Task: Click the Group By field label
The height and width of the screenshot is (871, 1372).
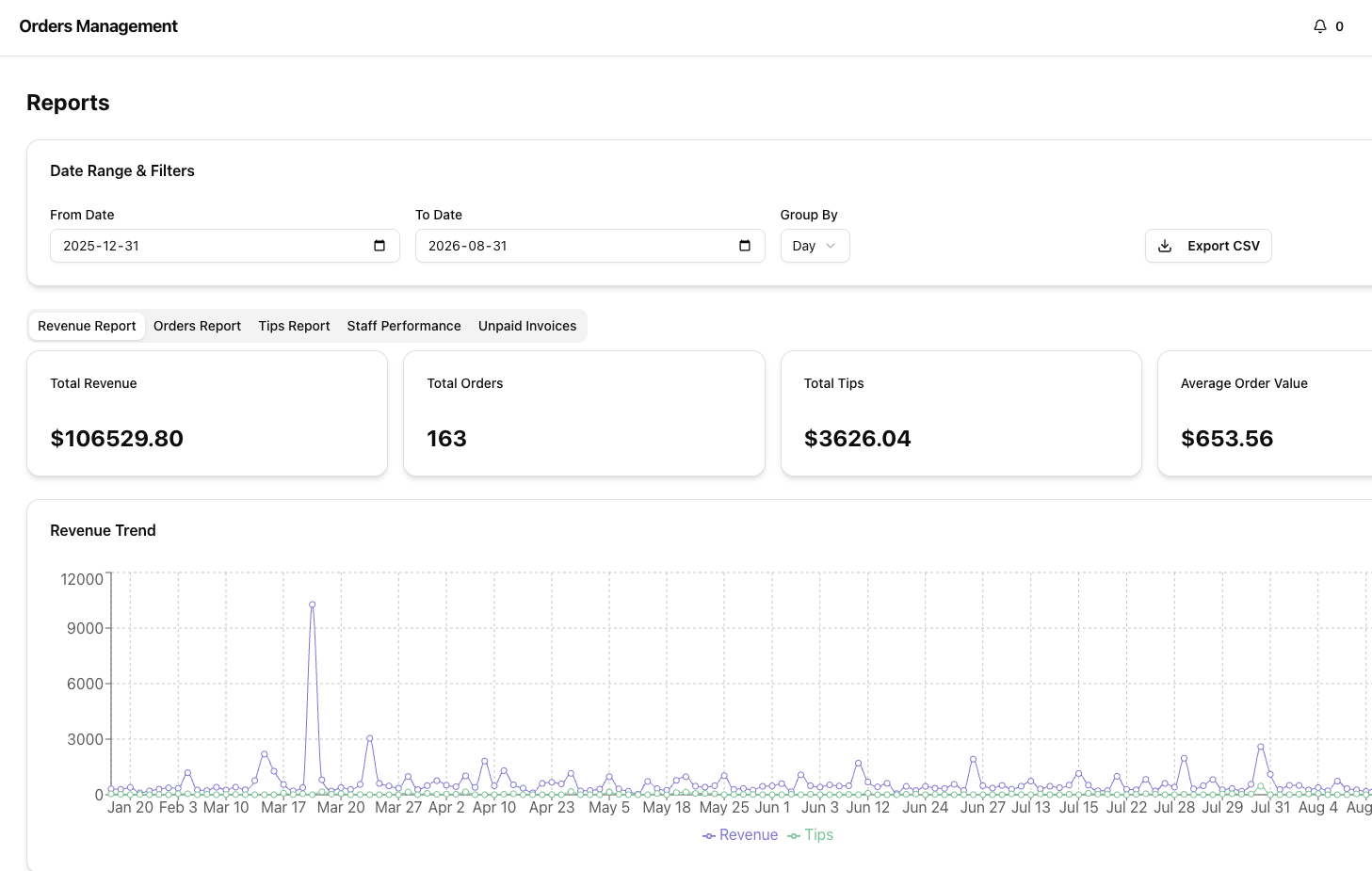Action: click(x=809, y=215)
